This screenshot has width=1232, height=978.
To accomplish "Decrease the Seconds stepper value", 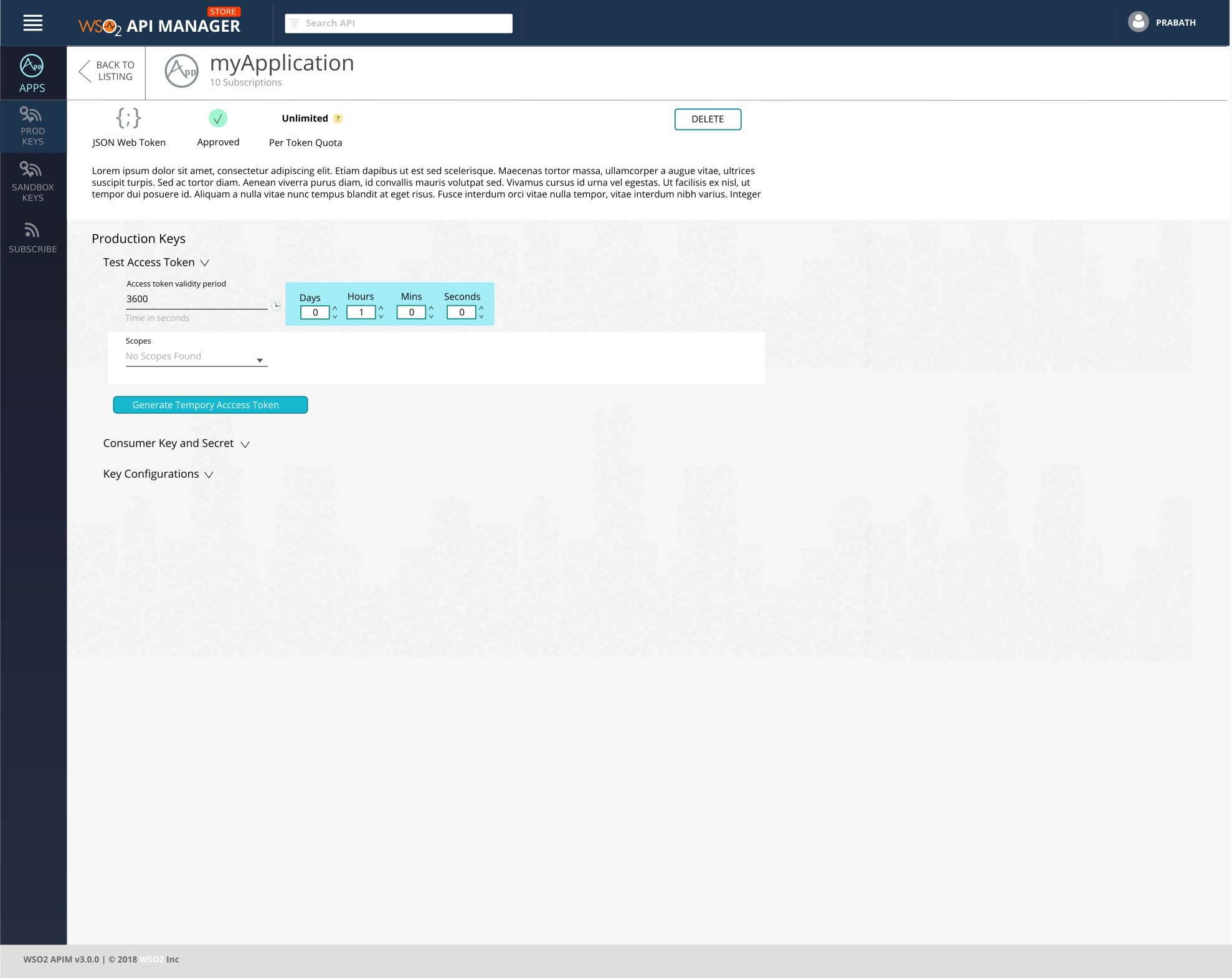I will pyautogui.click(x=481, y=316).
